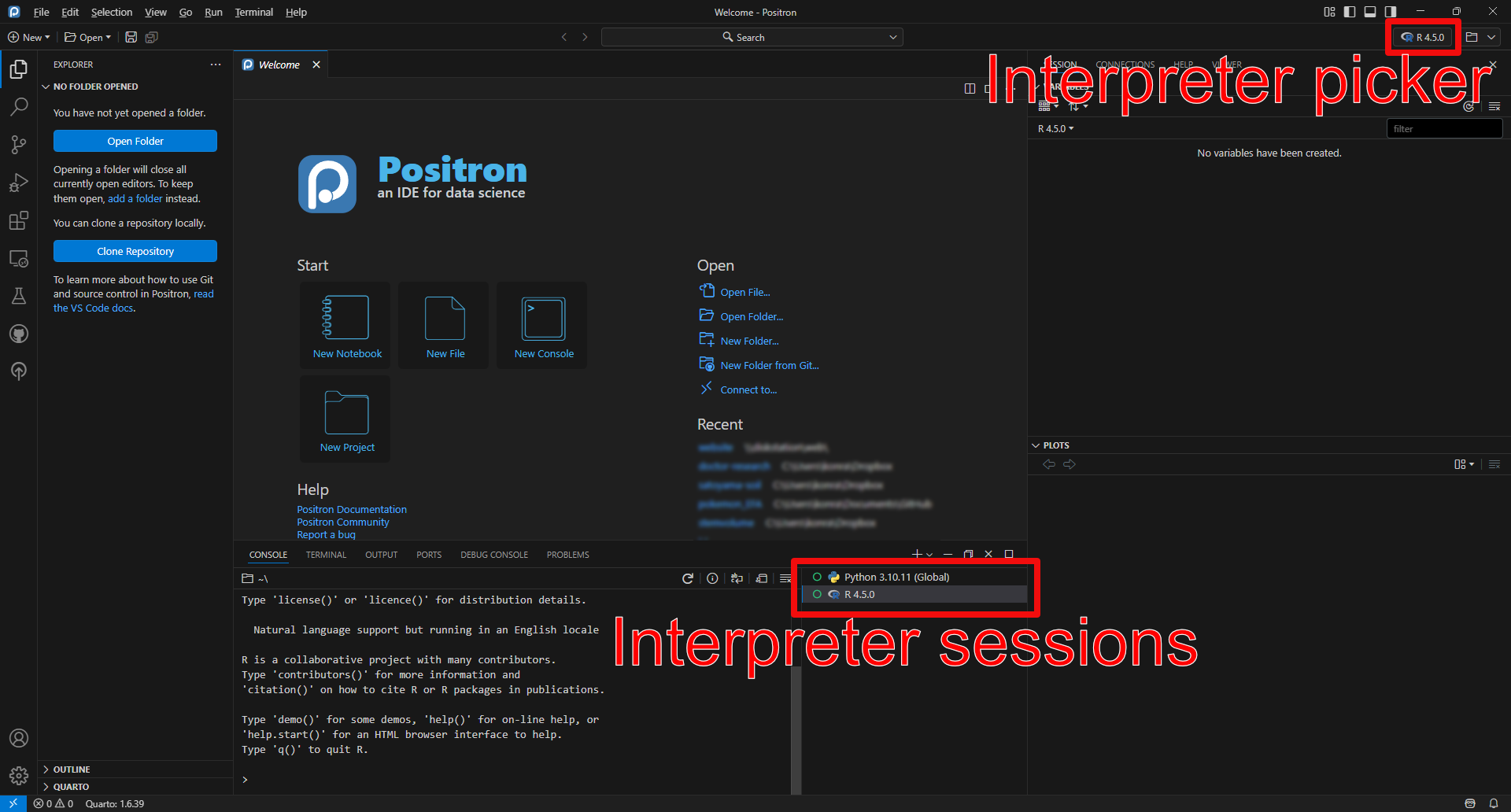Open the GitHub view in the activity bar
1511x812 pixels.
18,334
